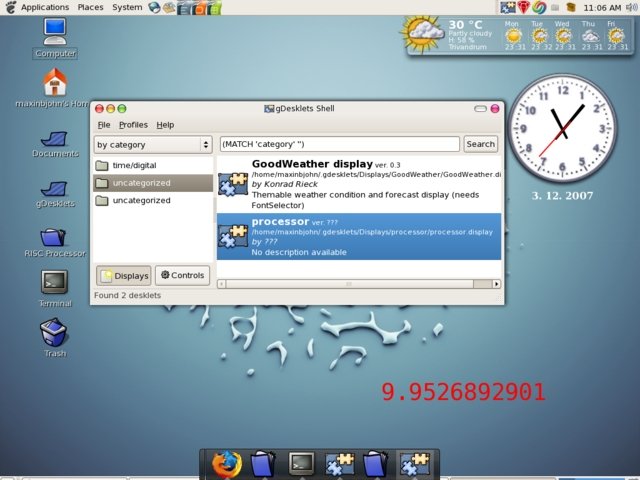Image resolution: width=640 pixels, height=480 pixels.
Task: Open the Trash desktop icon
Action: point(54,332)
